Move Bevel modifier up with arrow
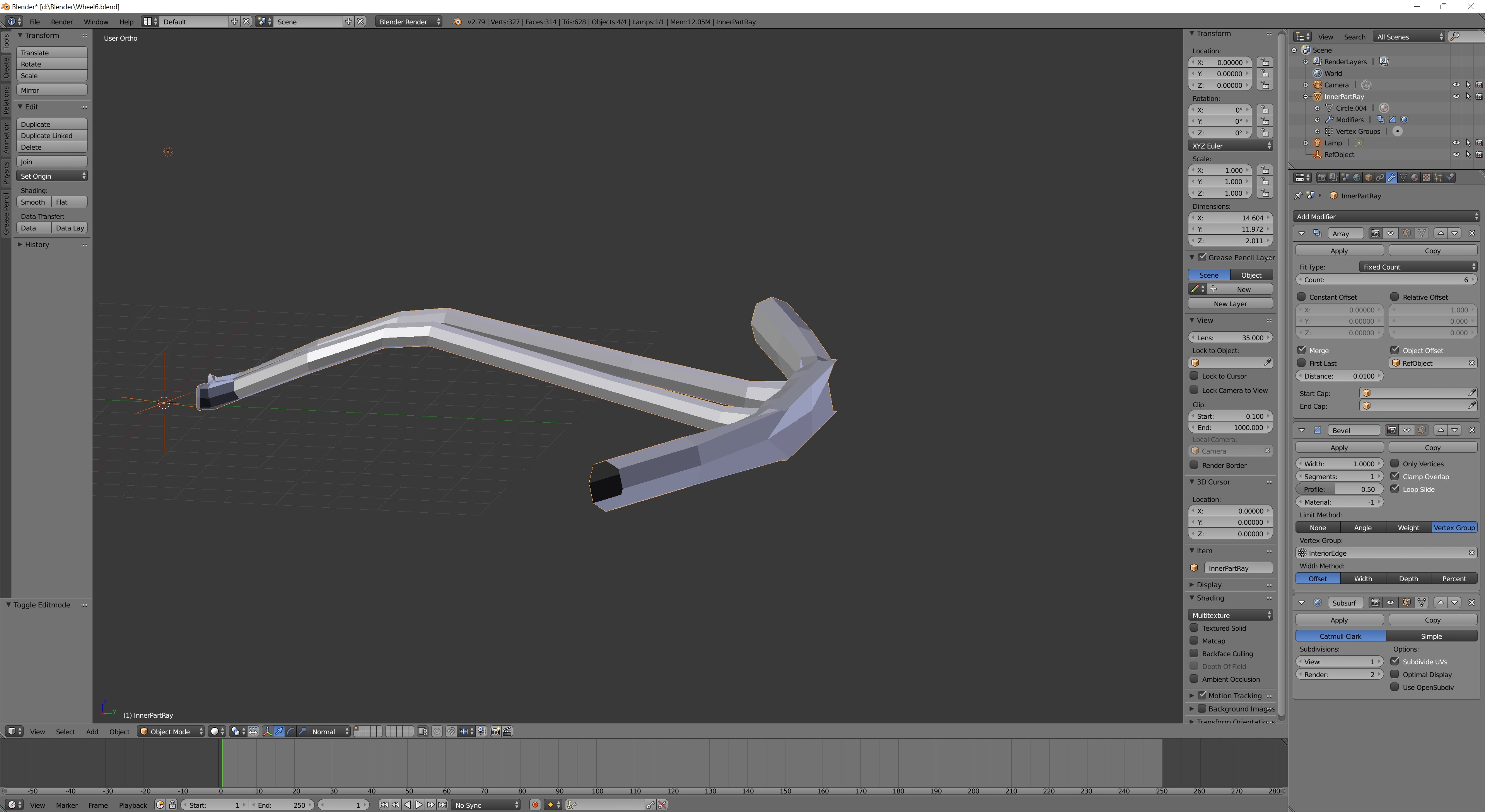The width and height of the screenshot is (1485, 812). click(x=1440, y=430)
